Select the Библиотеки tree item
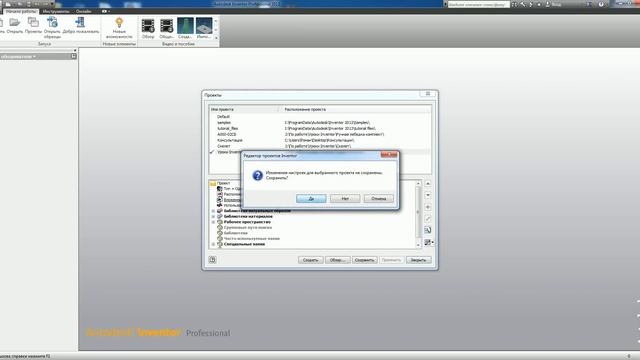 tap(236, 233)
